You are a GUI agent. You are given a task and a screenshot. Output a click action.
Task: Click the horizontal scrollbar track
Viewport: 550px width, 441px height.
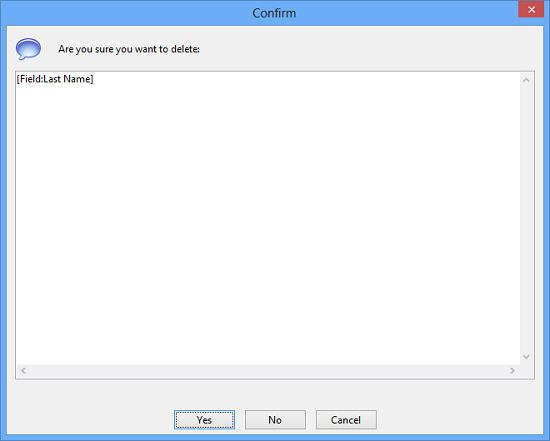268,370
